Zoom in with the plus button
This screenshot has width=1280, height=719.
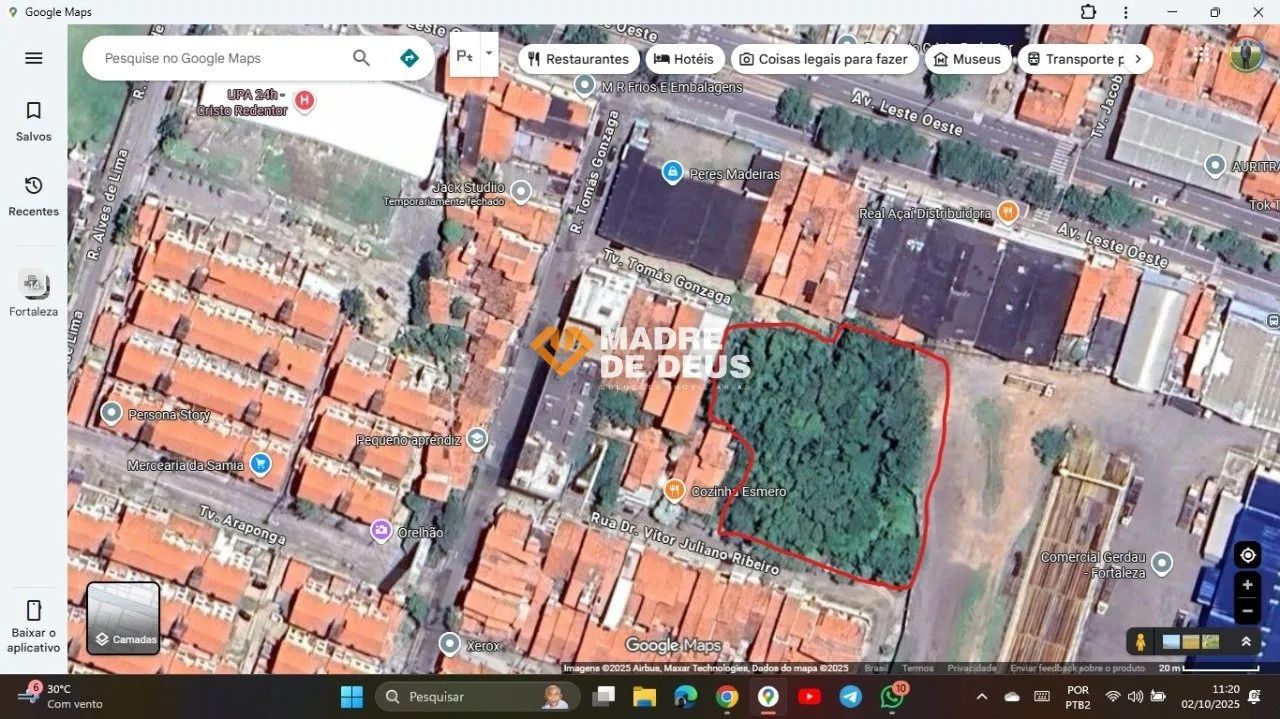tap(1247, 585)
